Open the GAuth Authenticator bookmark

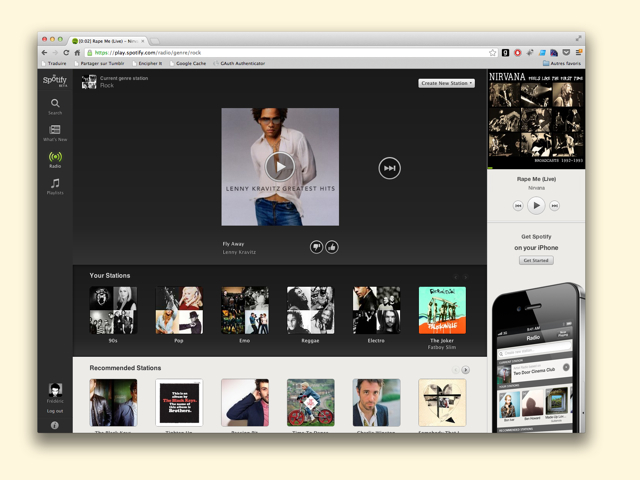(x=239, y=63)
